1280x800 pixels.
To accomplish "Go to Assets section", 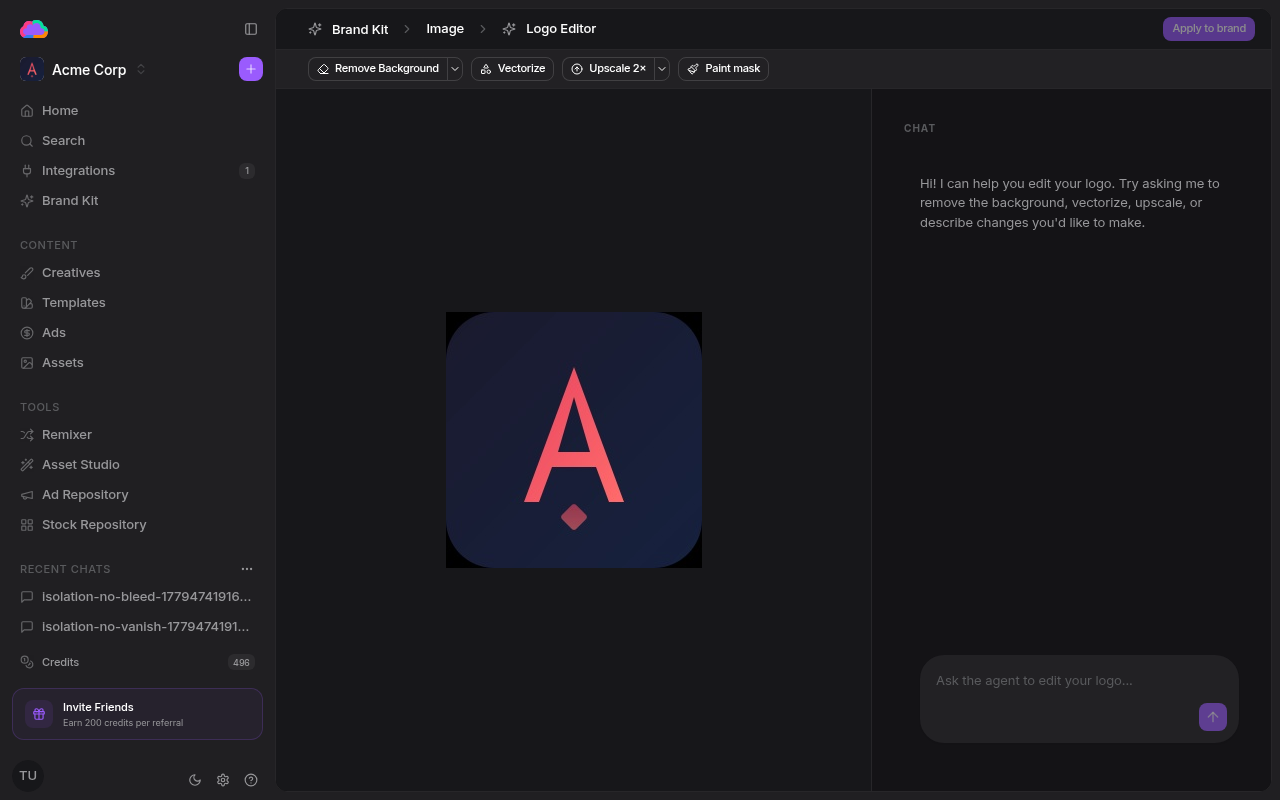I will [137, 362].
